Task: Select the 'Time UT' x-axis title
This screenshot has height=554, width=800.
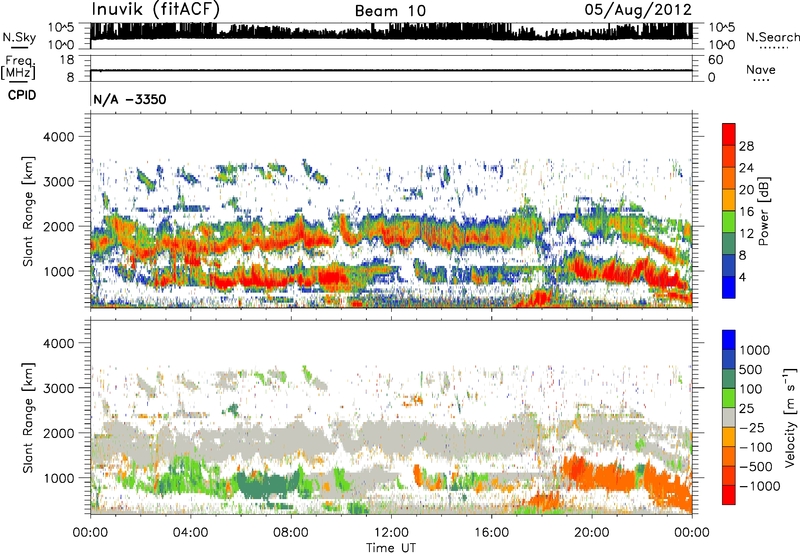Action: point(391,548)
